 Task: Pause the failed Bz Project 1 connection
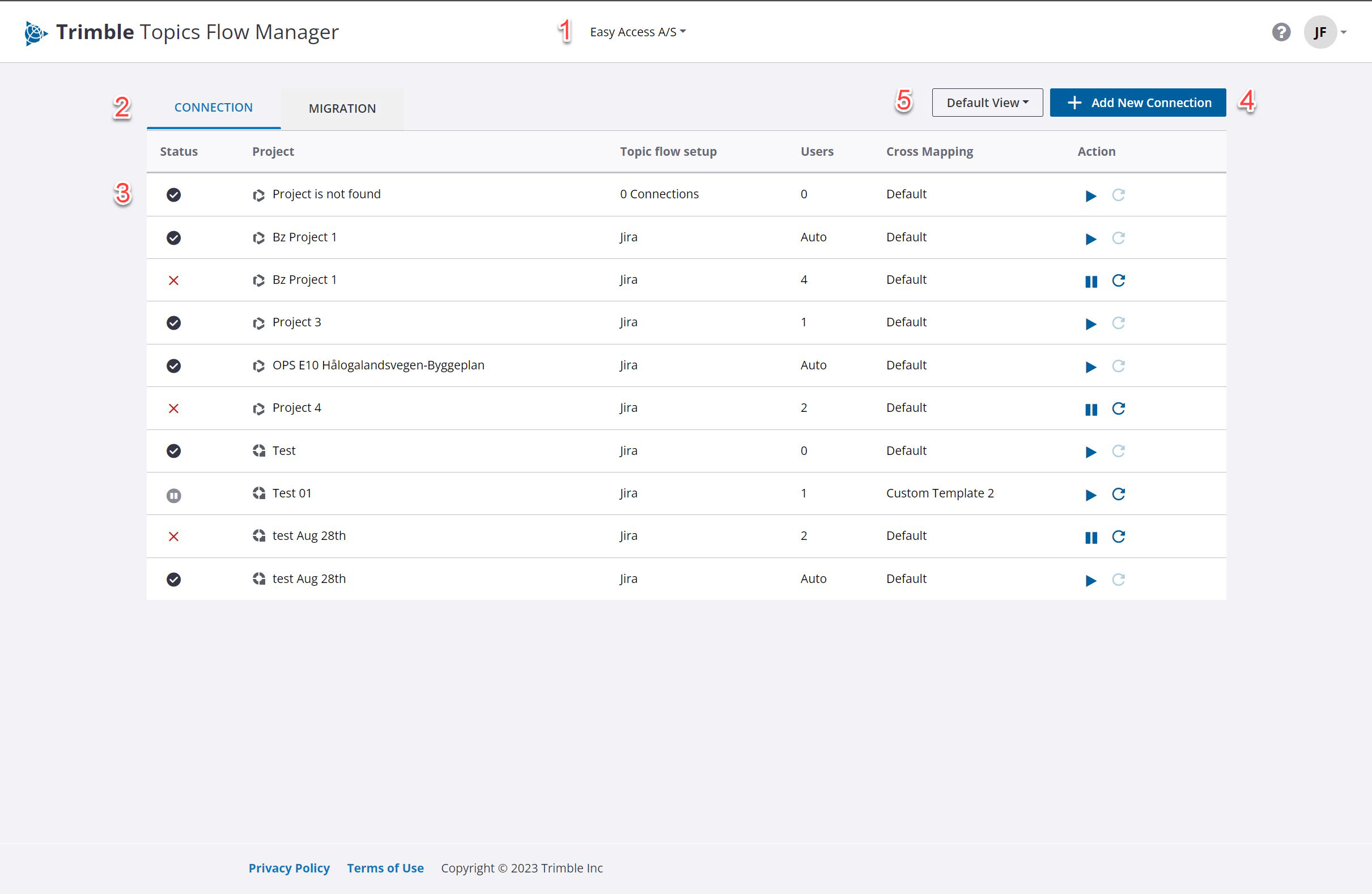[x=1091, y=281]
